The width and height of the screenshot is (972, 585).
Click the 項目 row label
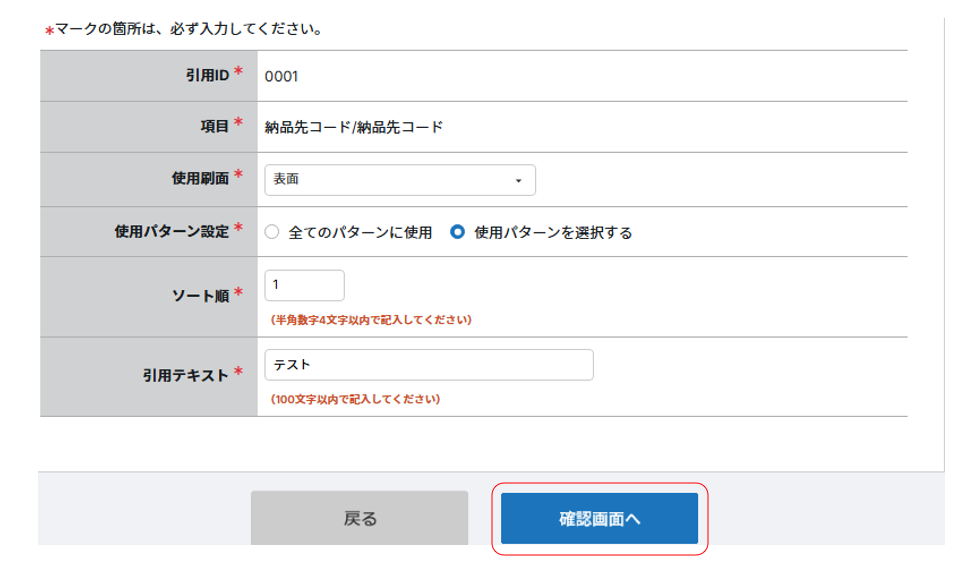pos(214,127)
